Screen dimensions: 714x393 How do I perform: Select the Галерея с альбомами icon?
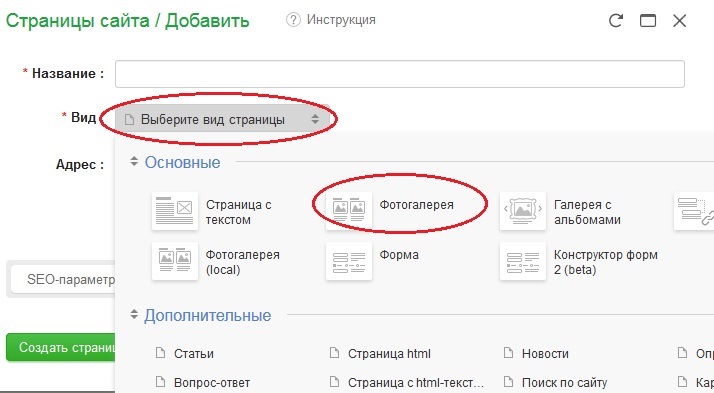point(523,211)
